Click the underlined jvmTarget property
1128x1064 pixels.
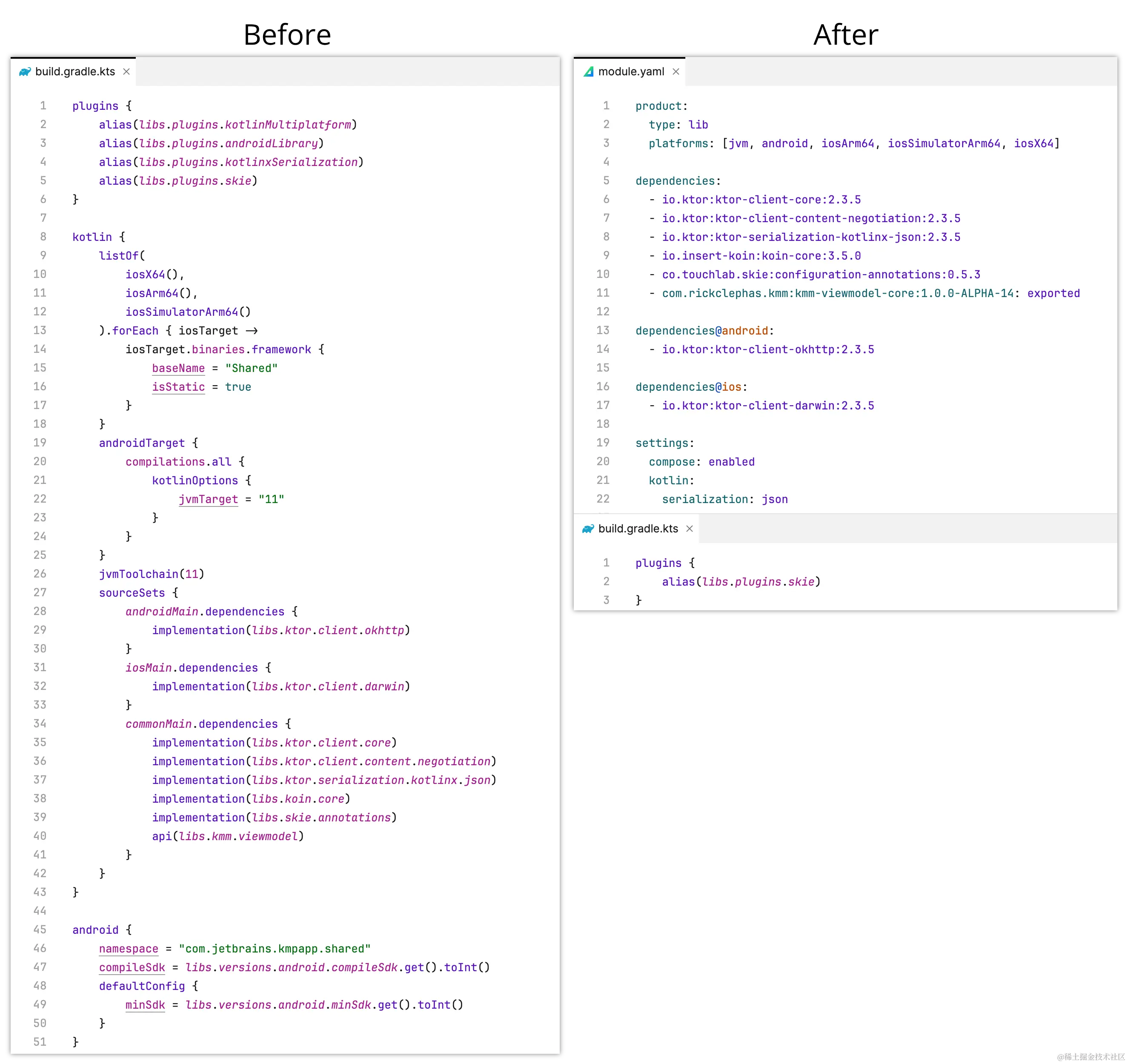point(208,499)
